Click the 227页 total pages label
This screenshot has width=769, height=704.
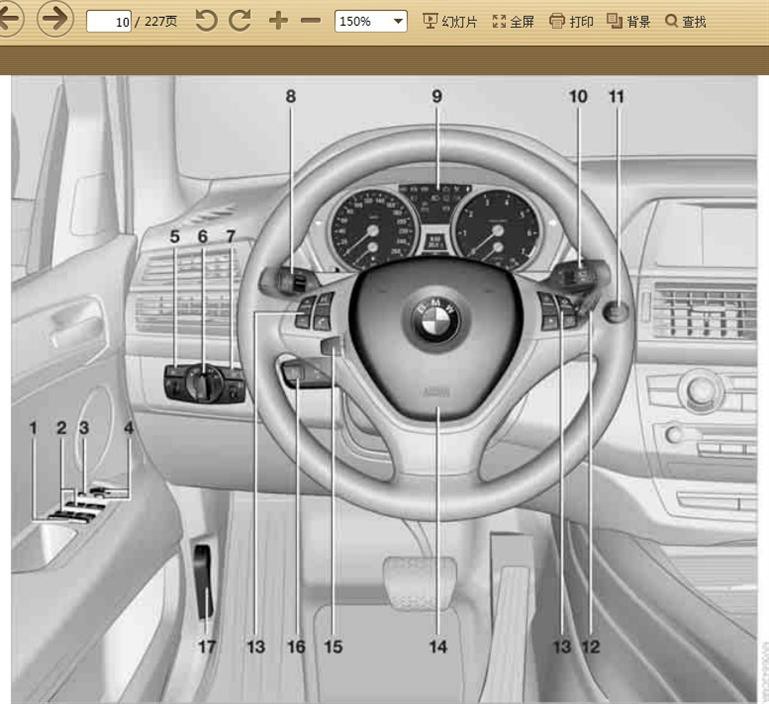pyautogui.click(x=161, y=22)
